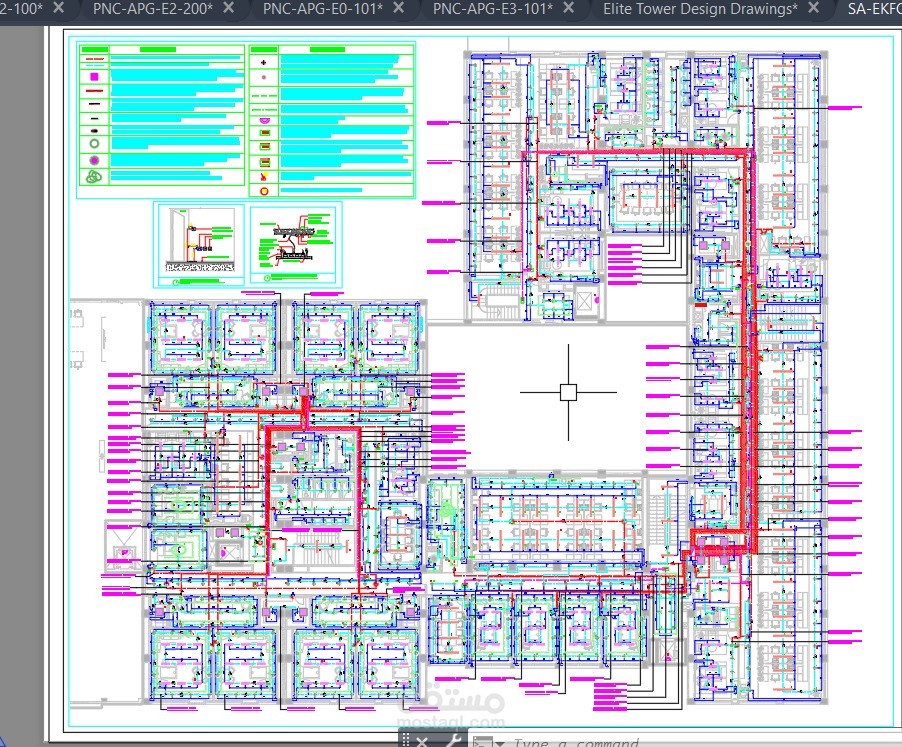Click the command prompt icon
The width and height of the screenshot is (902, 747).
[482, 742]
